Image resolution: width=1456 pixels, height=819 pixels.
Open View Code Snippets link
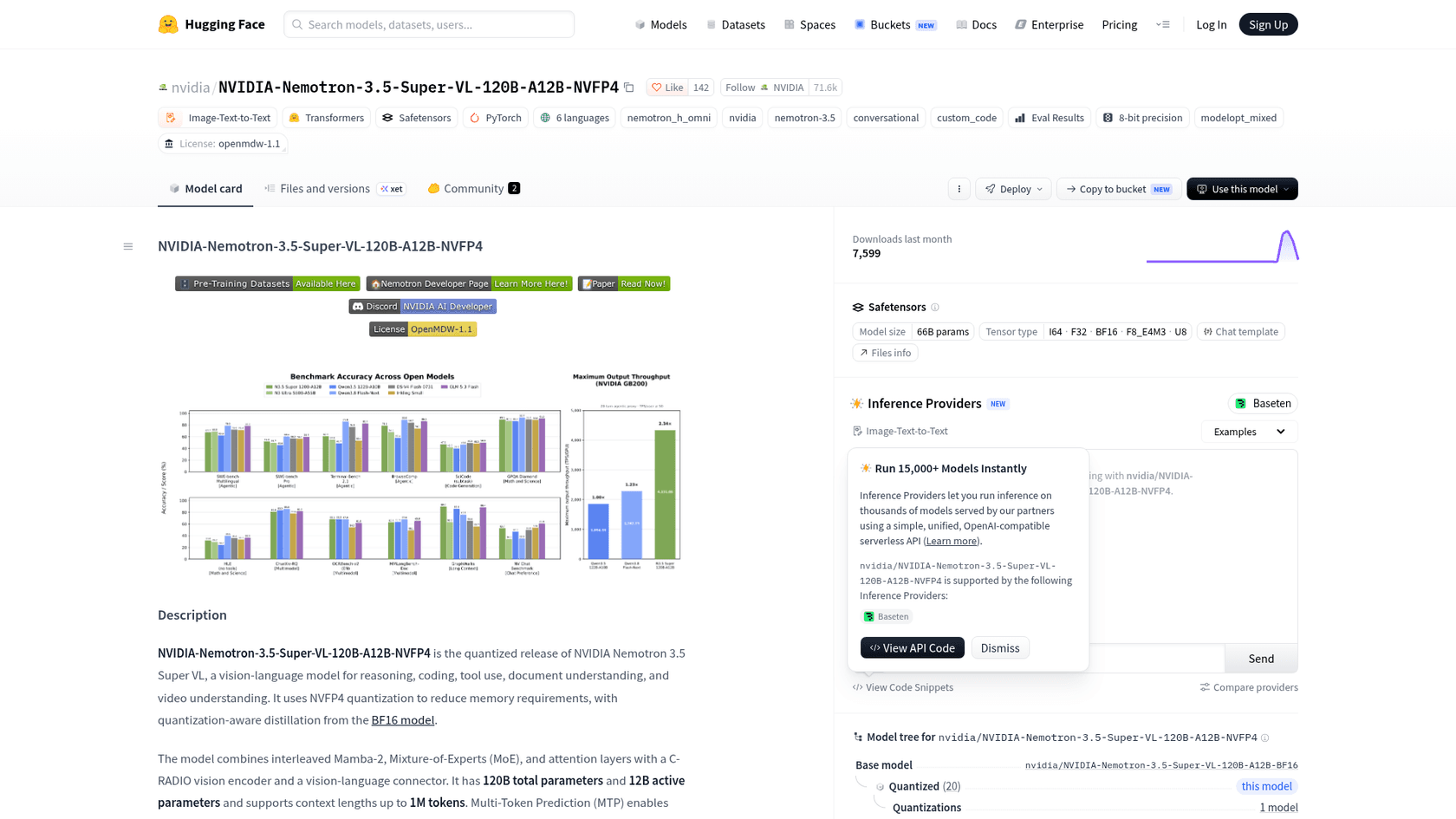pyautogui.click(x=903, y=687)
